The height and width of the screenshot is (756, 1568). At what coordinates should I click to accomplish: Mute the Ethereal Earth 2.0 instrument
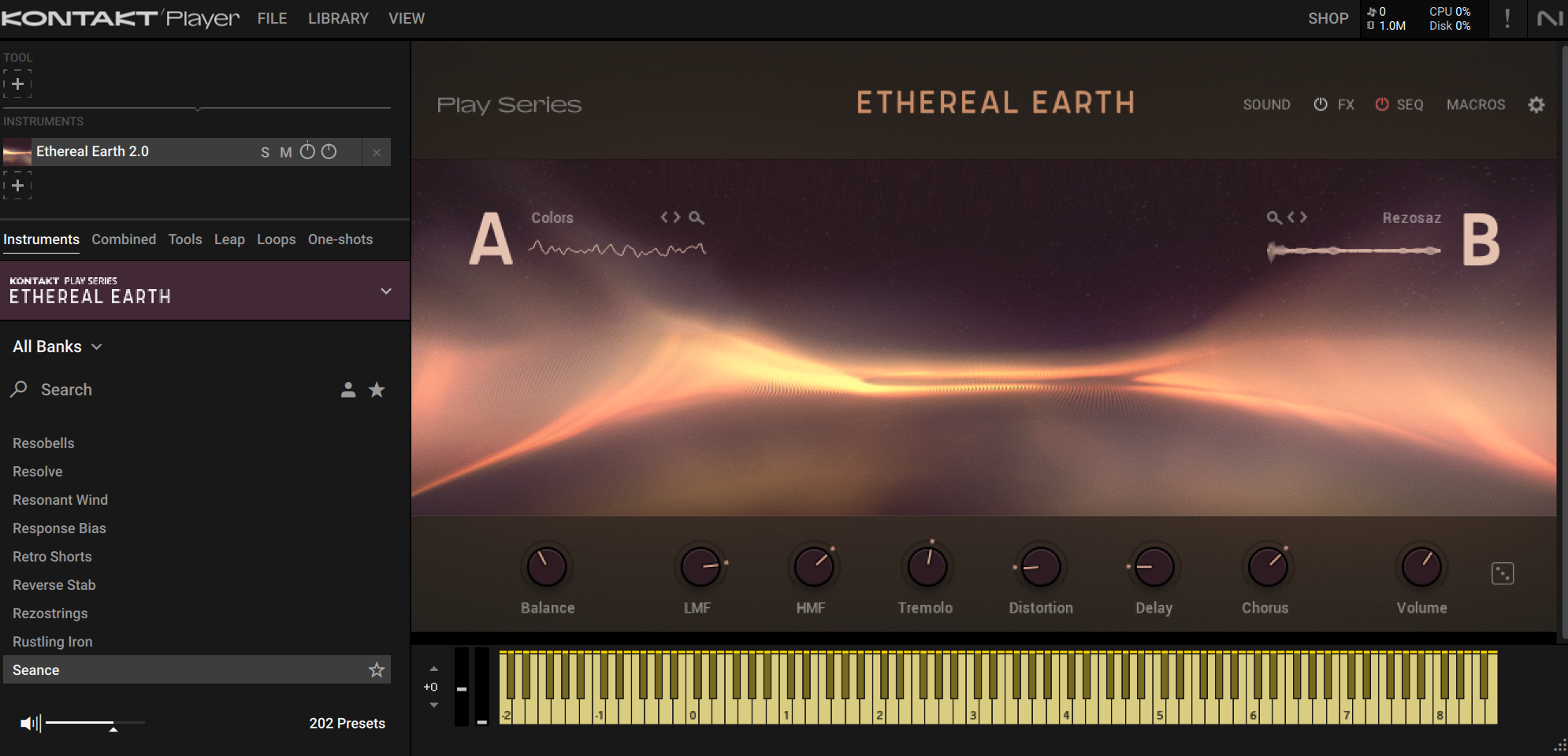[285, 152]
